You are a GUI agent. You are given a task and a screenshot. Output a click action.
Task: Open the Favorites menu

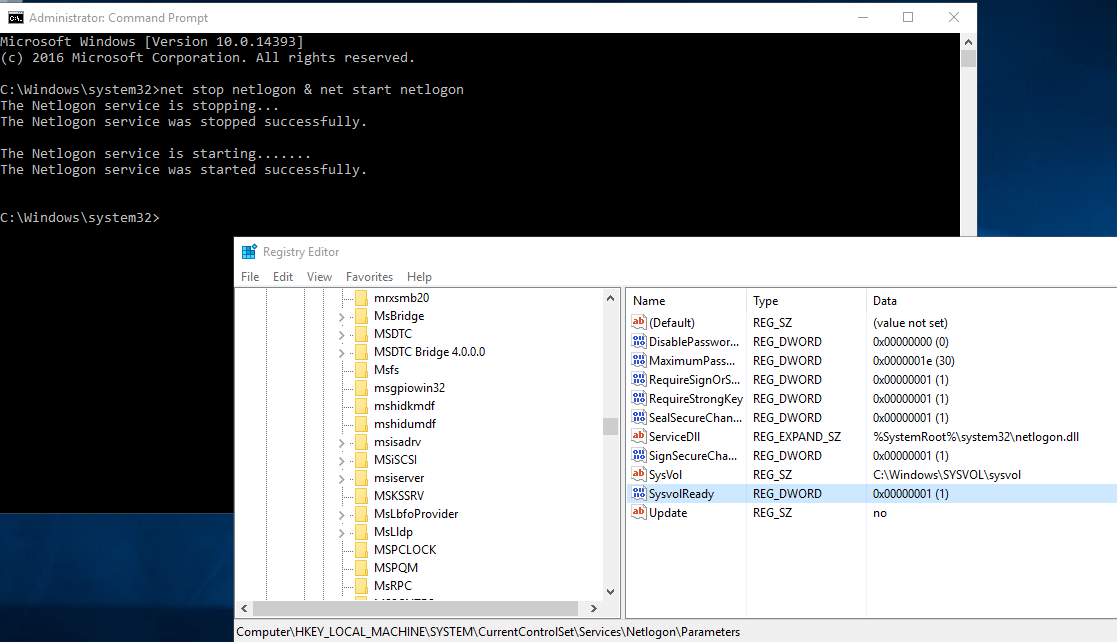[x=369, y=277]
